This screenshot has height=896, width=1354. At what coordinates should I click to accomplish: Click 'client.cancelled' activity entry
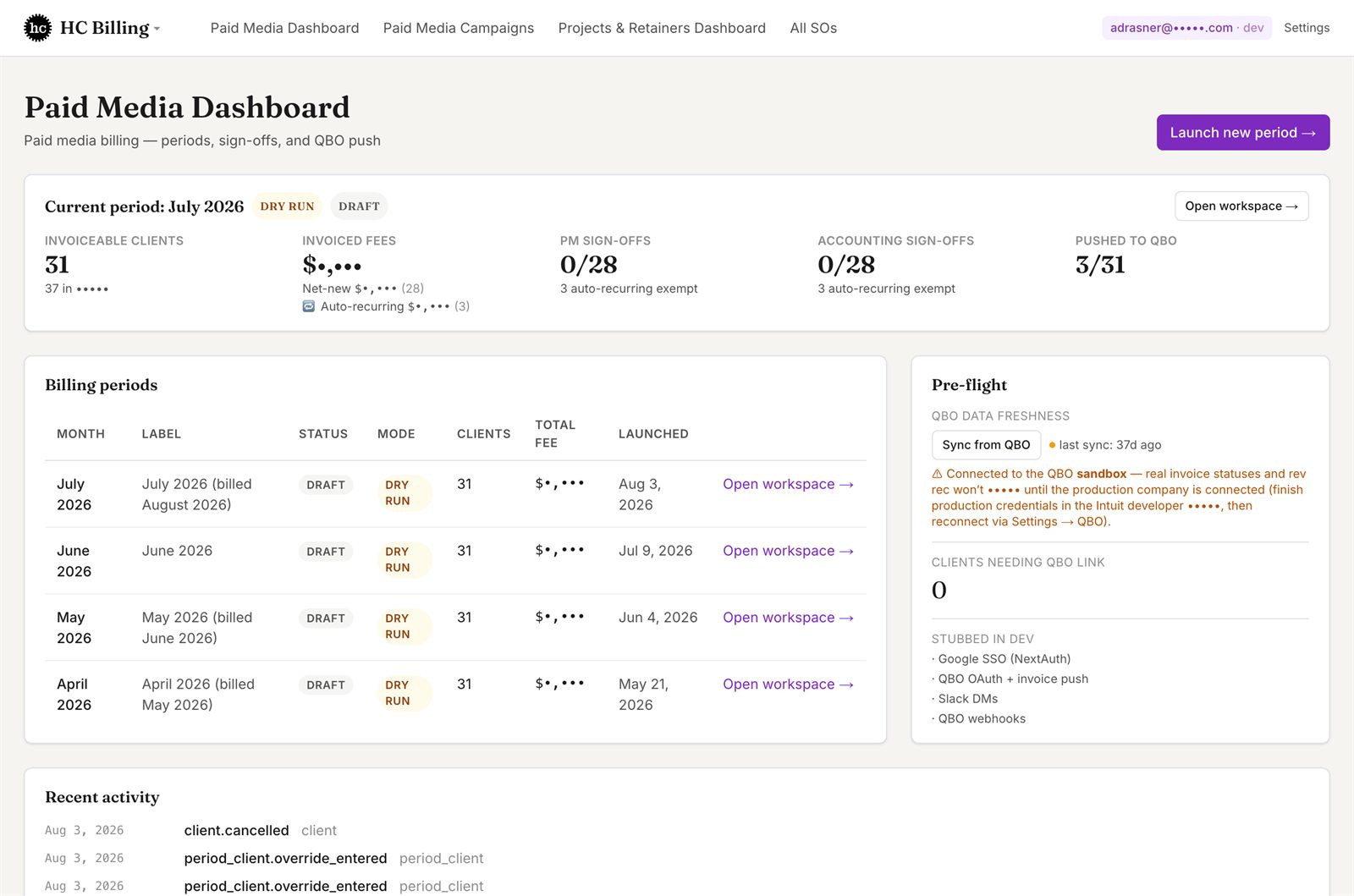pyautogui.click(x=237, y=831)
